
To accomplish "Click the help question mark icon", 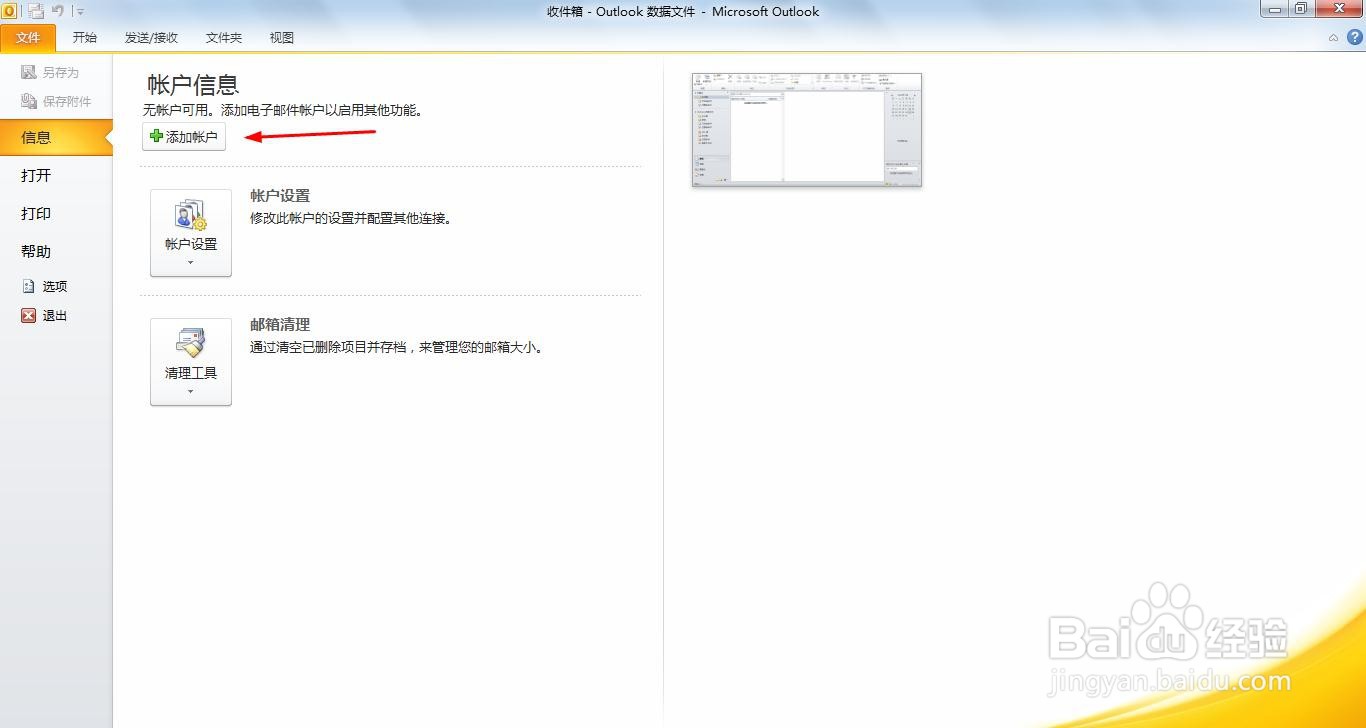I will point(1354,37).
